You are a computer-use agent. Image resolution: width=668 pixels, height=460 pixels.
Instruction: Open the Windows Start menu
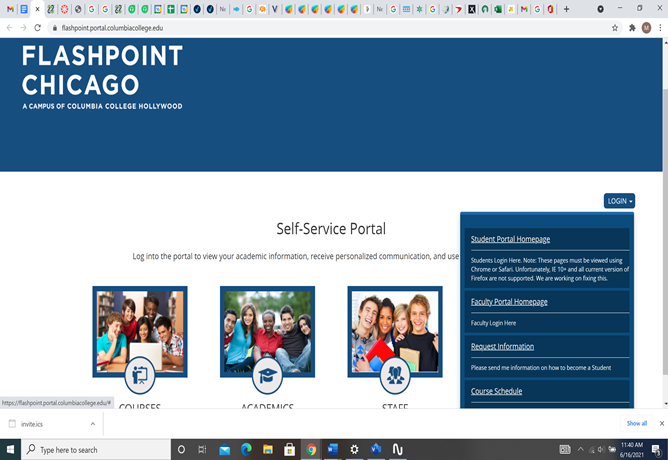point(10,450)
